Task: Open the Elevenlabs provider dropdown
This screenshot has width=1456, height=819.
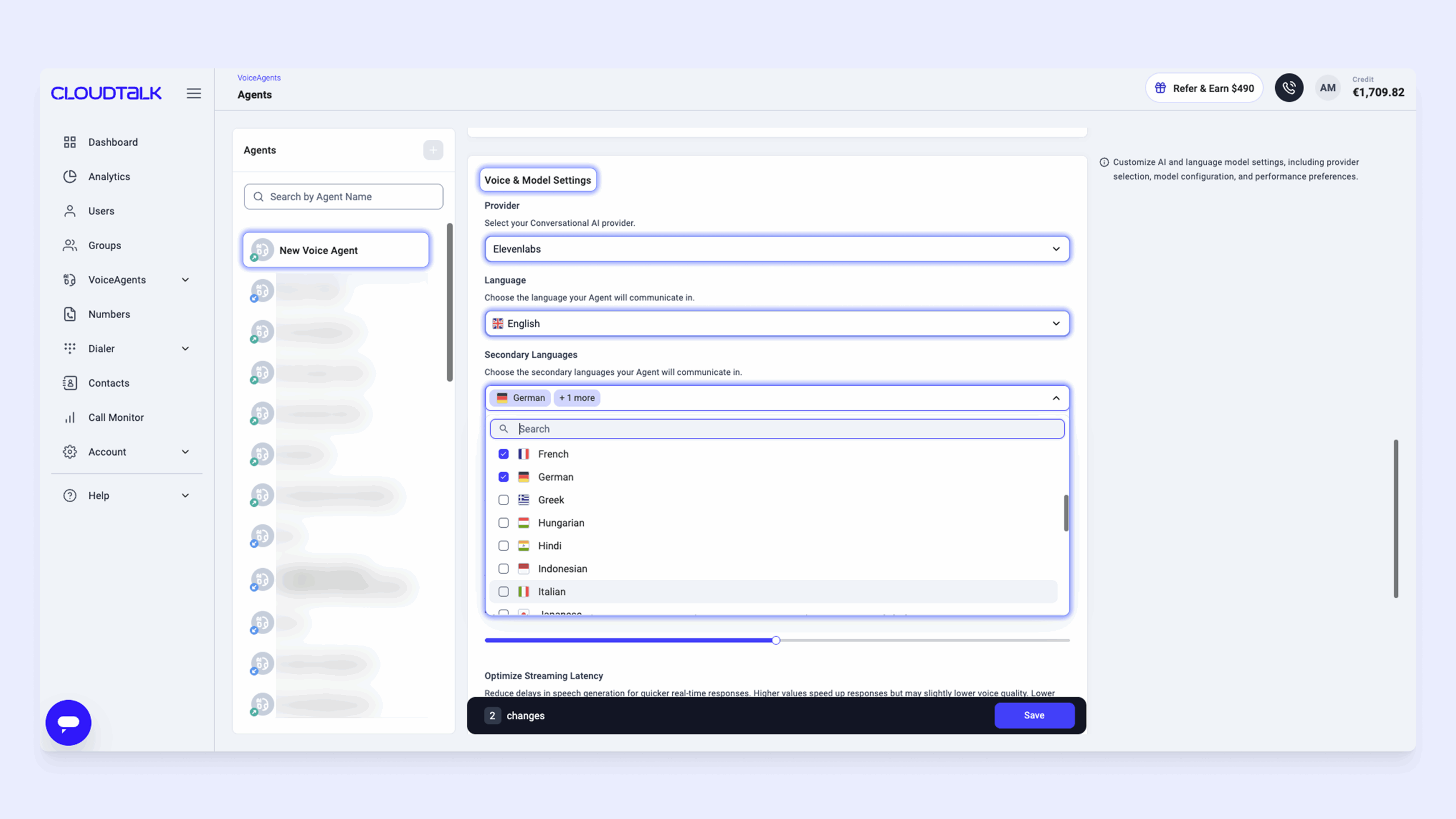Action: (x=776, y=249)
